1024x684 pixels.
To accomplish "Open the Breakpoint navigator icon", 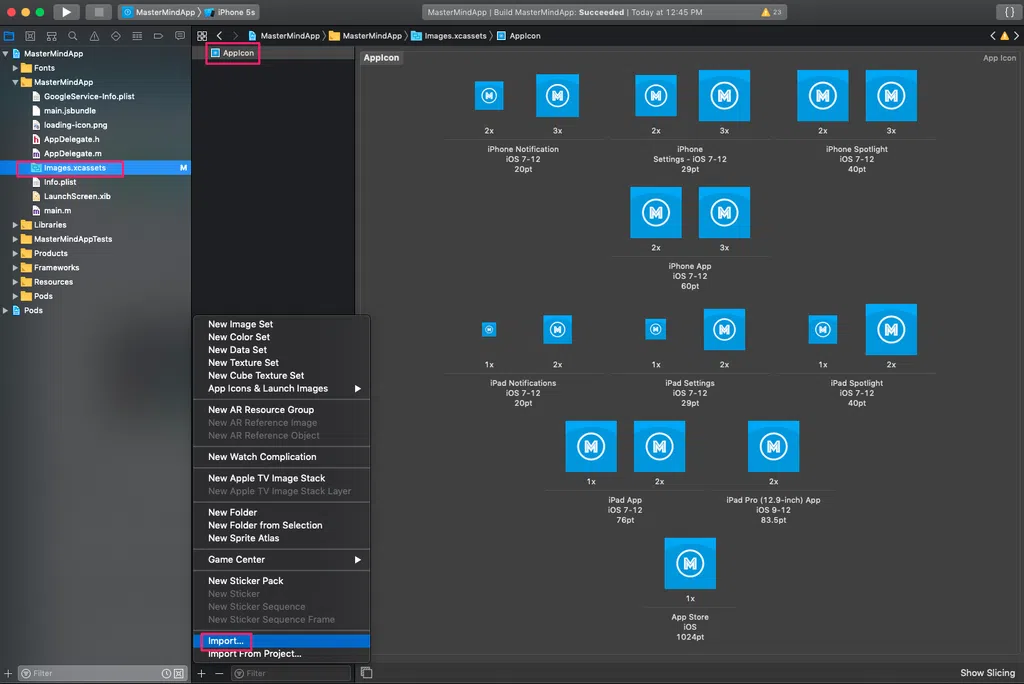I will click(x=158, y=36).
